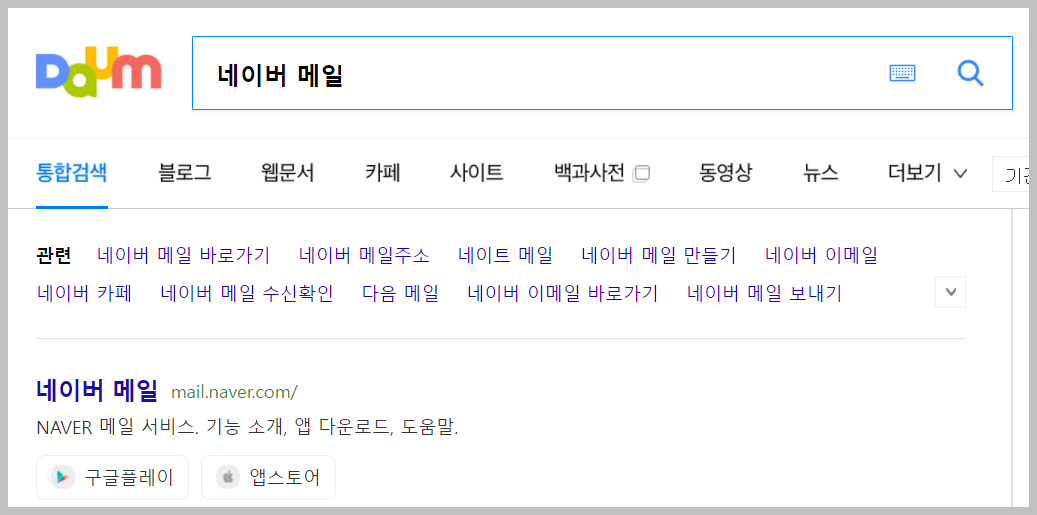
Task: Click the mail.naver.com/ URL
Action: [x=234, y=392]
